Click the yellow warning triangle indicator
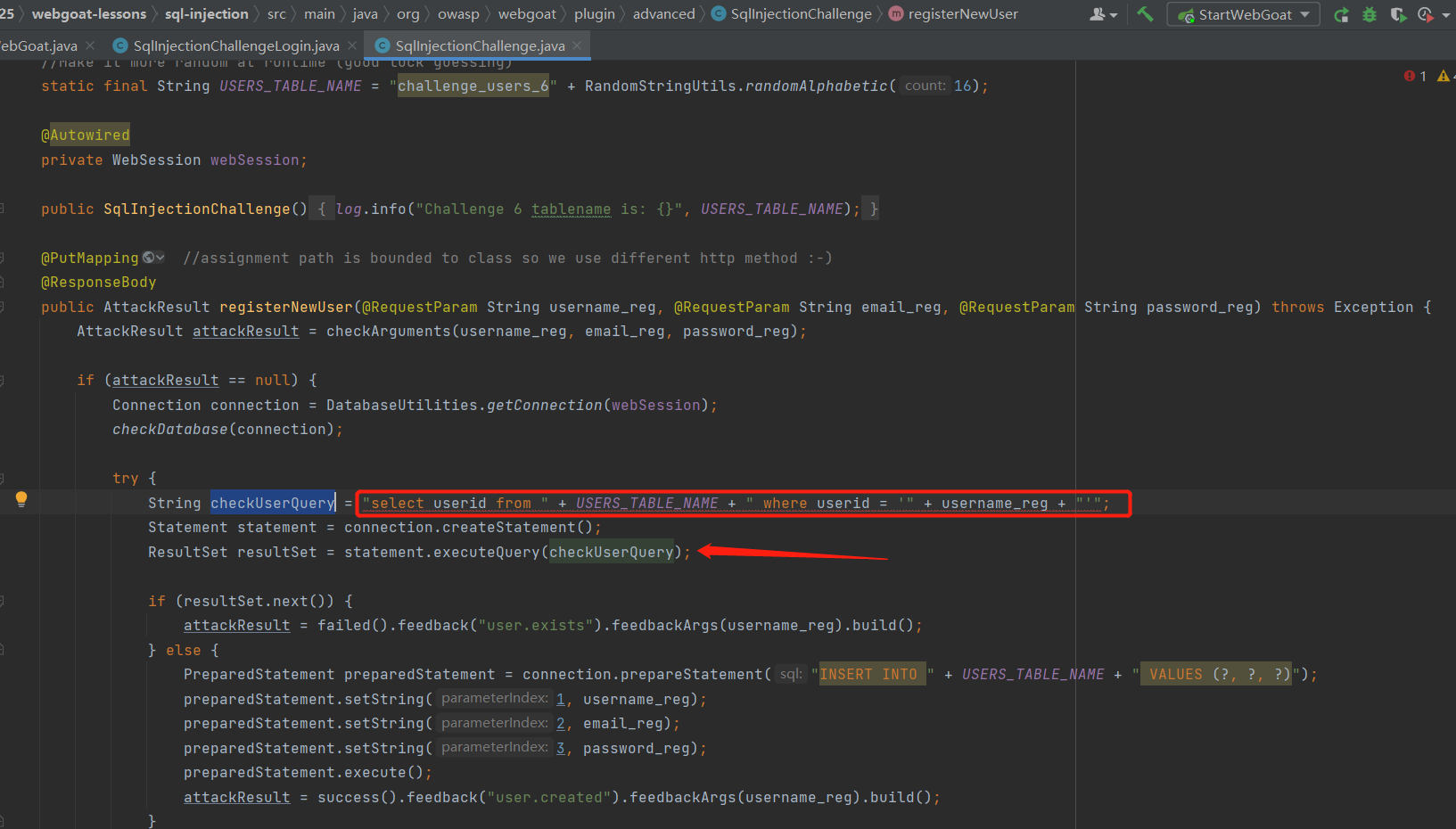1456x829 pixels. click(x=1444, y=76)
